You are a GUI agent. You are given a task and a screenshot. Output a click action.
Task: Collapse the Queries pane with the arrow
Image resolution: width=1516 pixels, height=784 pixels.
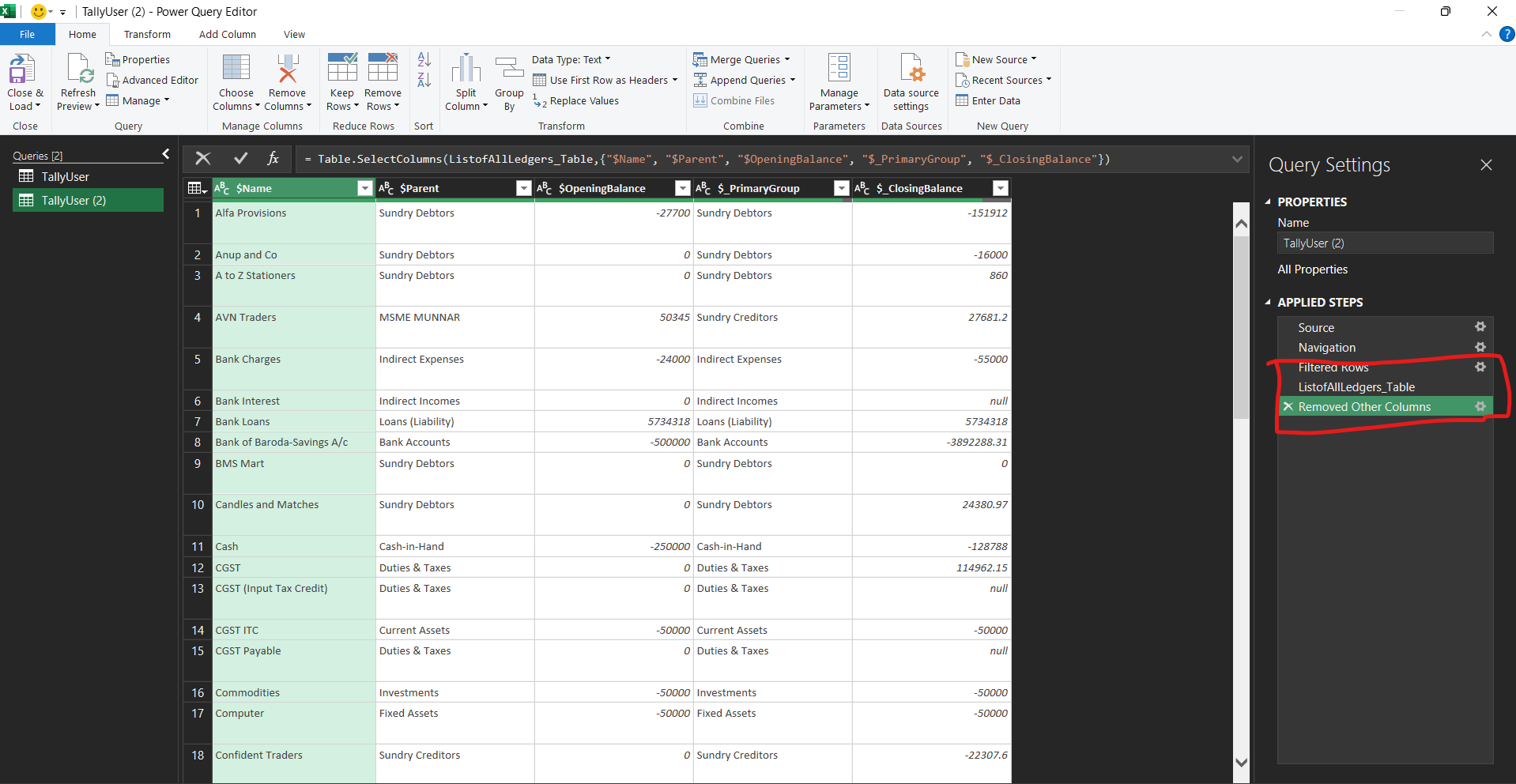click(166, 154)
